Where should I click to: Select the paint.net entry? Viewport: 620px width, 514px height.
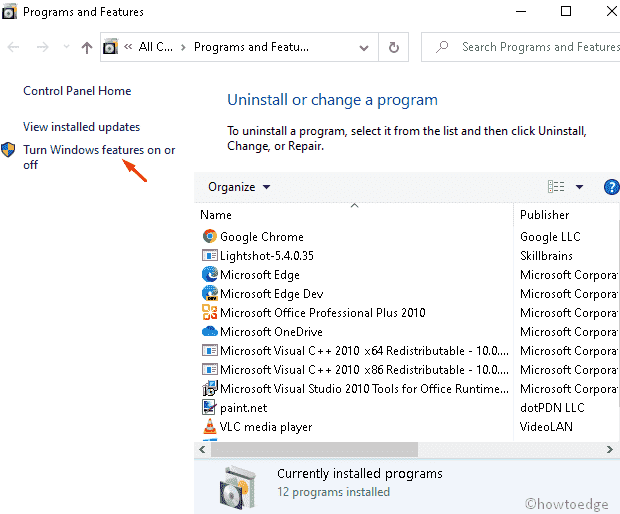pos(244,407)
